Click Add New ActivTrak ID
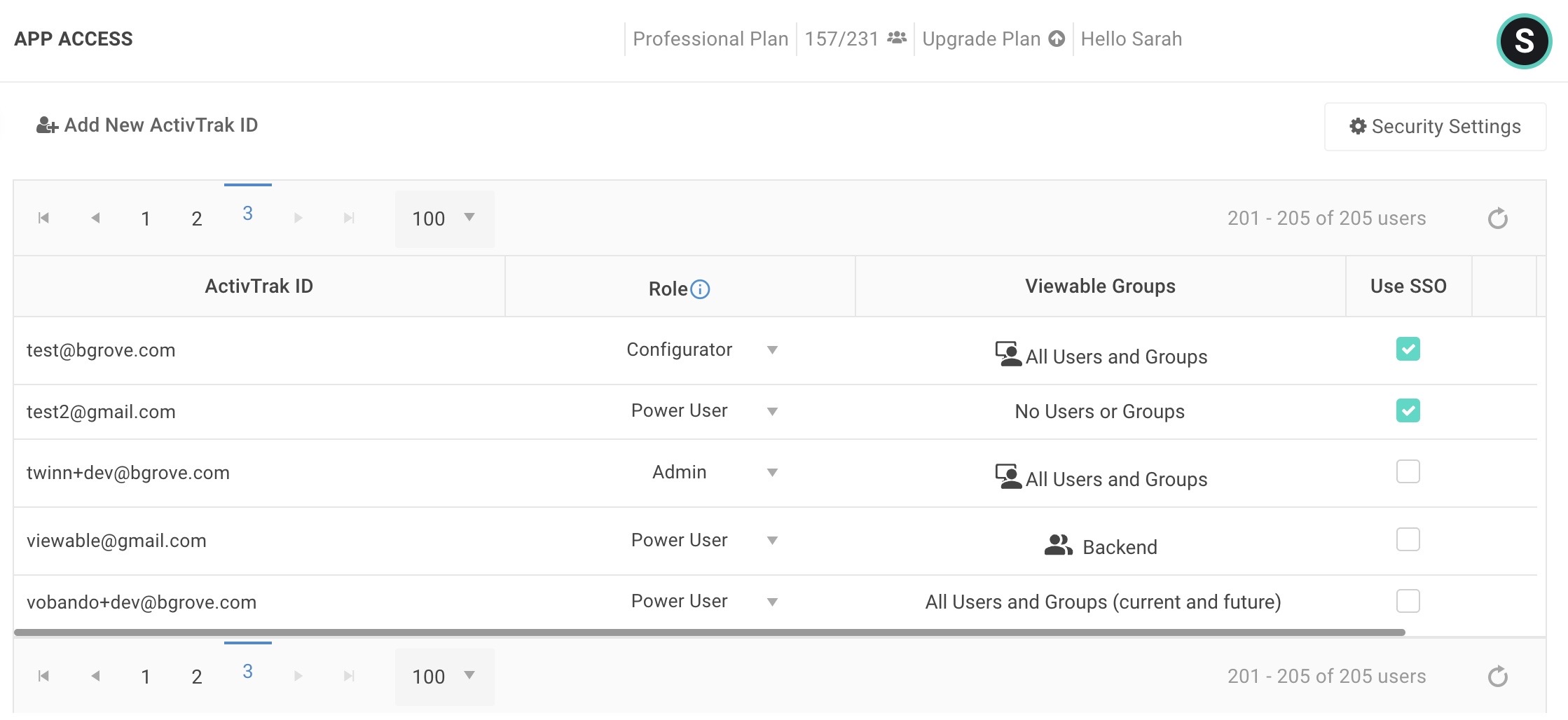Screen dimensions: 1568x720 pyautogui.click(x=147, y=125)
